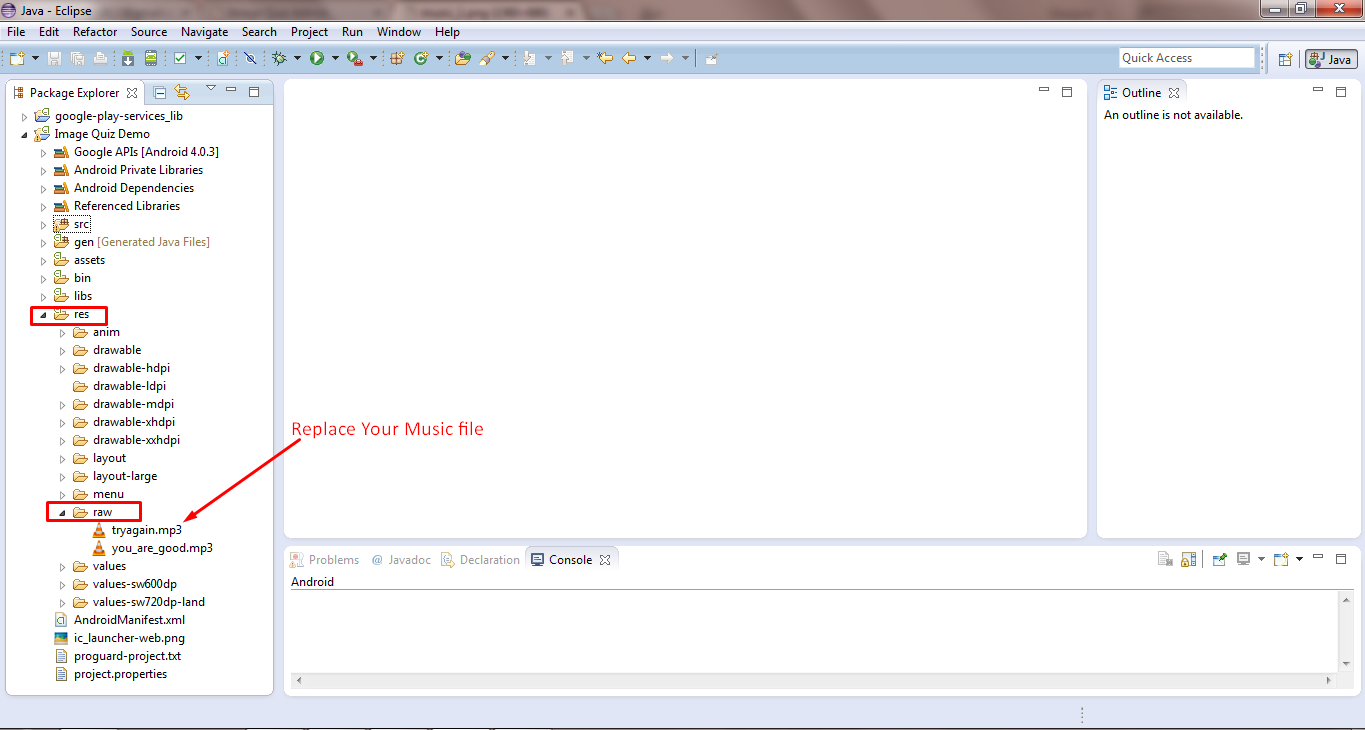Click the green Run button in toolbar
This screenshot has width=1365, height=730.
tap(317, 59)
